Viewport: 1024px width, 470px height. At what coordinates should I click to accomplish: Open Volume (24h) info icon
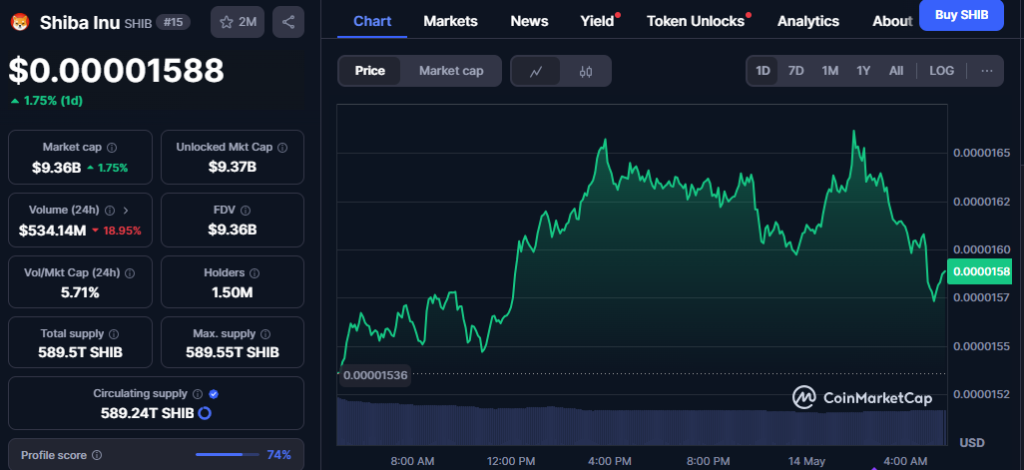pos(110,210)
